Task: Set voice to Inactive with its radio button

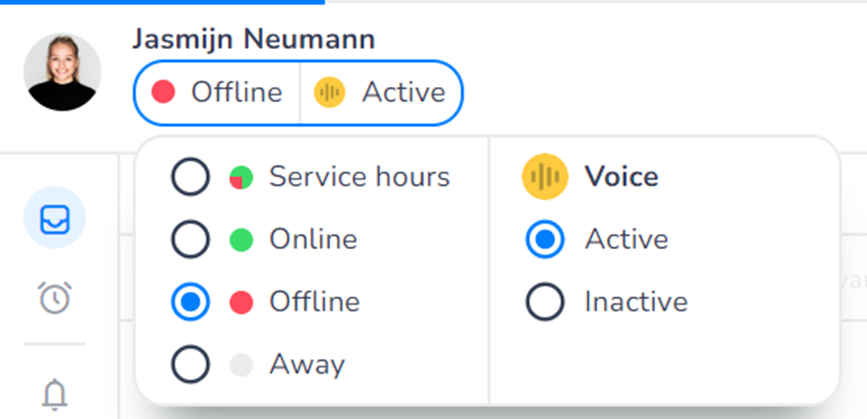Action: pyautogui.click(x=545, y=301)
